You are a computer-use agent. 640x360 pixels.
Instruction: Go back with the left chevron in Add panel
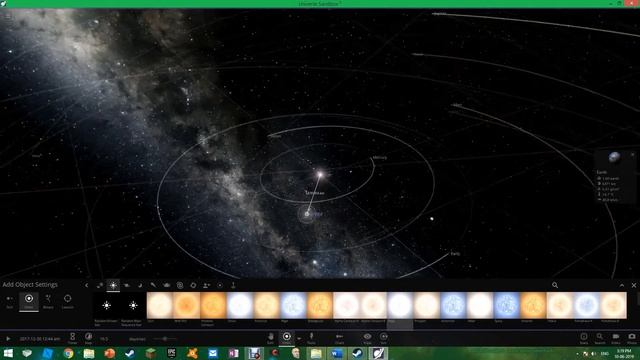(87, 285)
